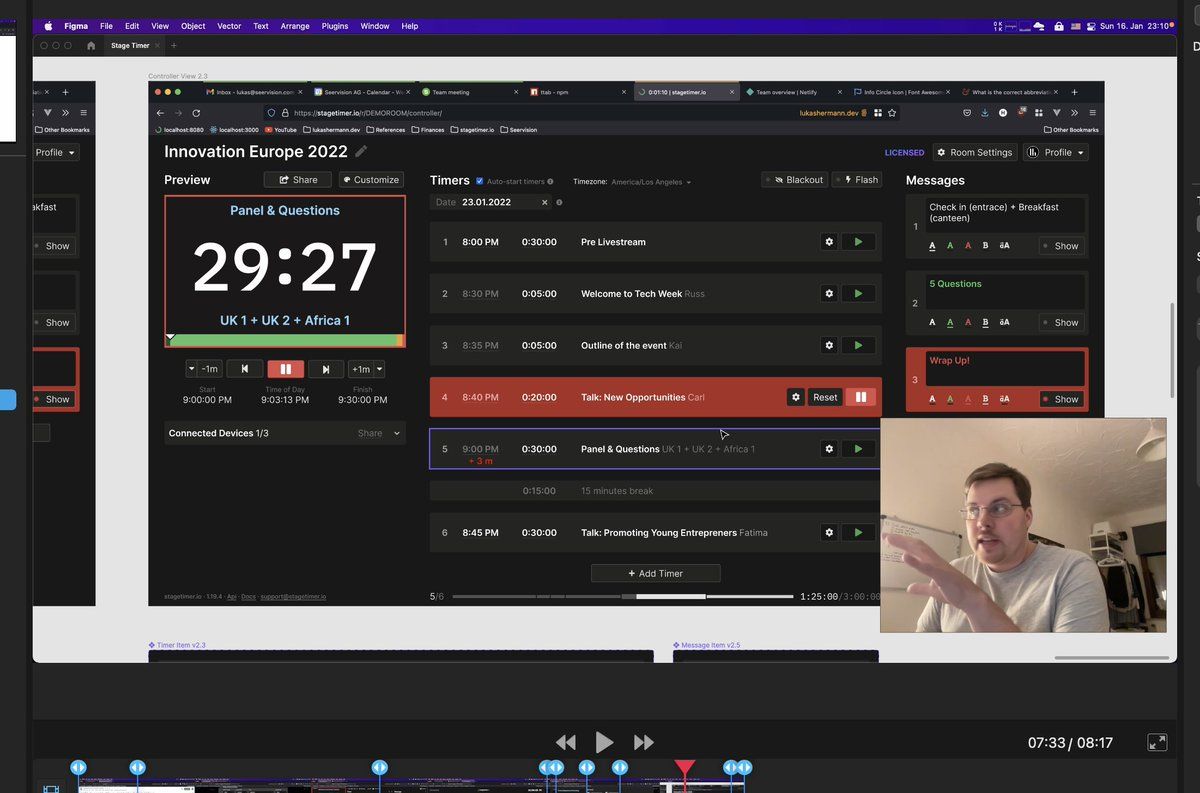The image size is (1200, 793).
Task: Click the Add Timer button
Action: [x=655, y=573]
